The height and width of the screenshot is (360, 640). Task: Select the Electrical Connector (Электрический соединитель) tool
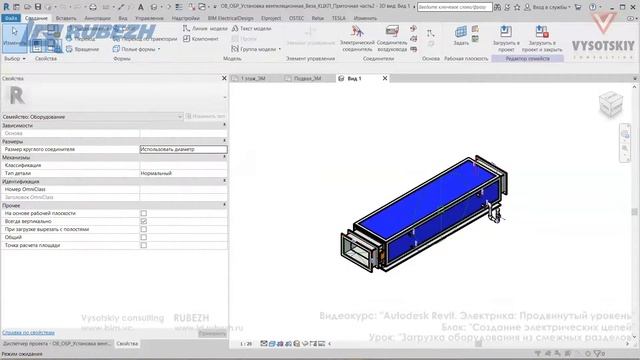[x=357, y=38]
